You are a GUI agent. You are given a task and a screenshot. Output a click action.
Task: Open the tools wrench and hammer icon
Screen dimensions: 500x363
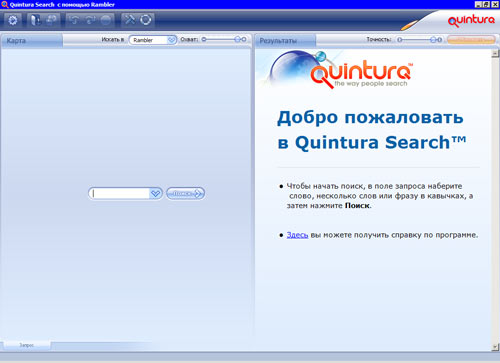tap(130, 20)
